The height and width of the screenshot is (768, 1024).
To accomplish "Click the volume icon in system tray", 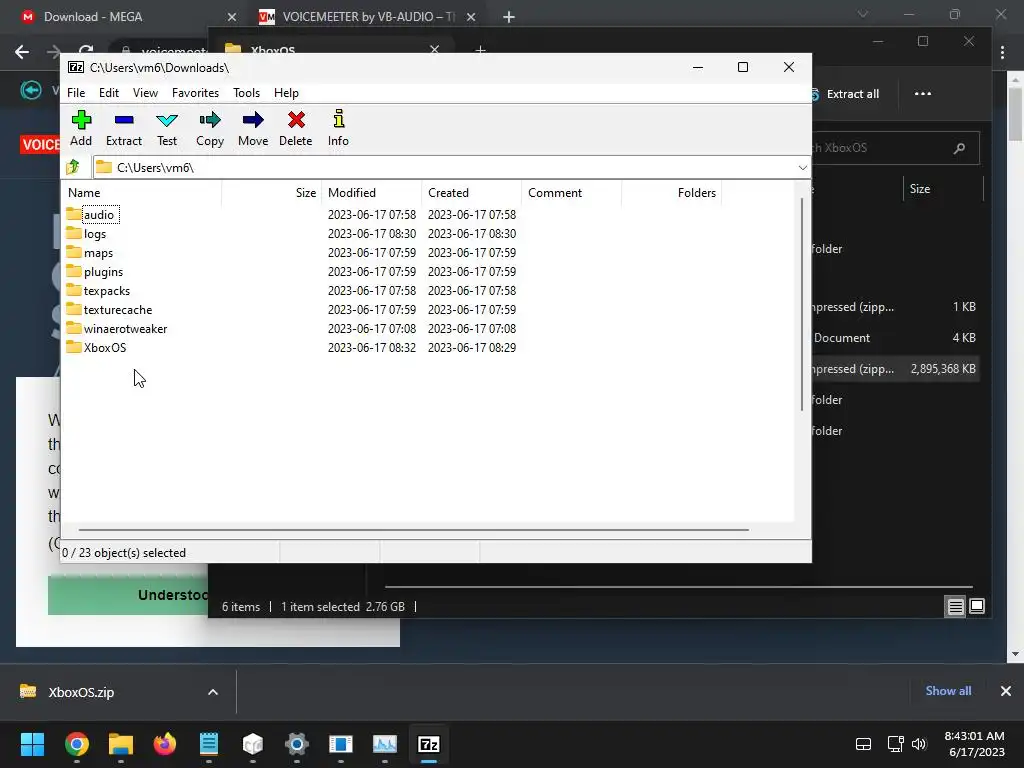I will [920, 744].
